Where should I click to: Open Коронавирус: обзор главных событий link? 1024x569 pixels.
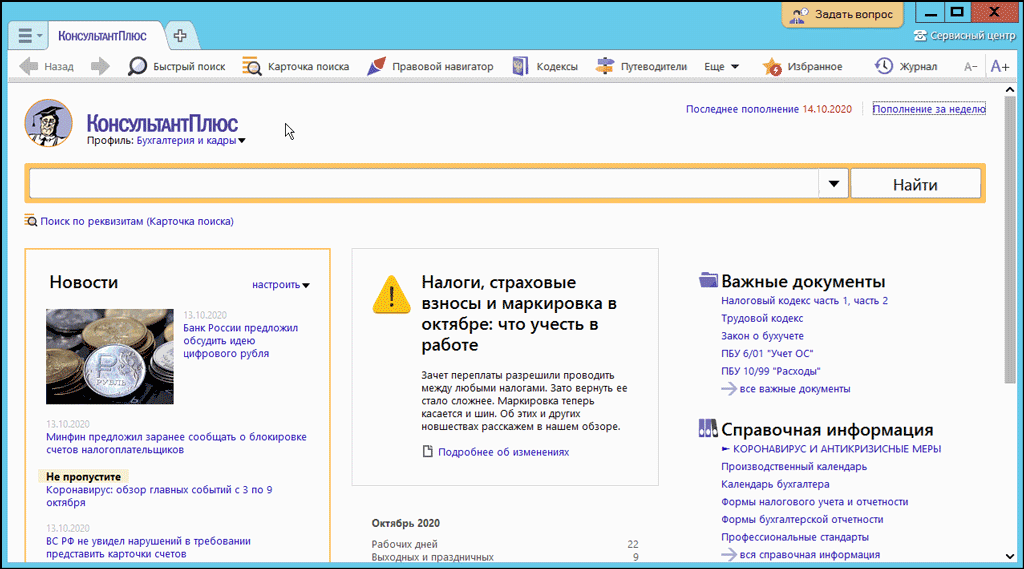click(159, 496)
